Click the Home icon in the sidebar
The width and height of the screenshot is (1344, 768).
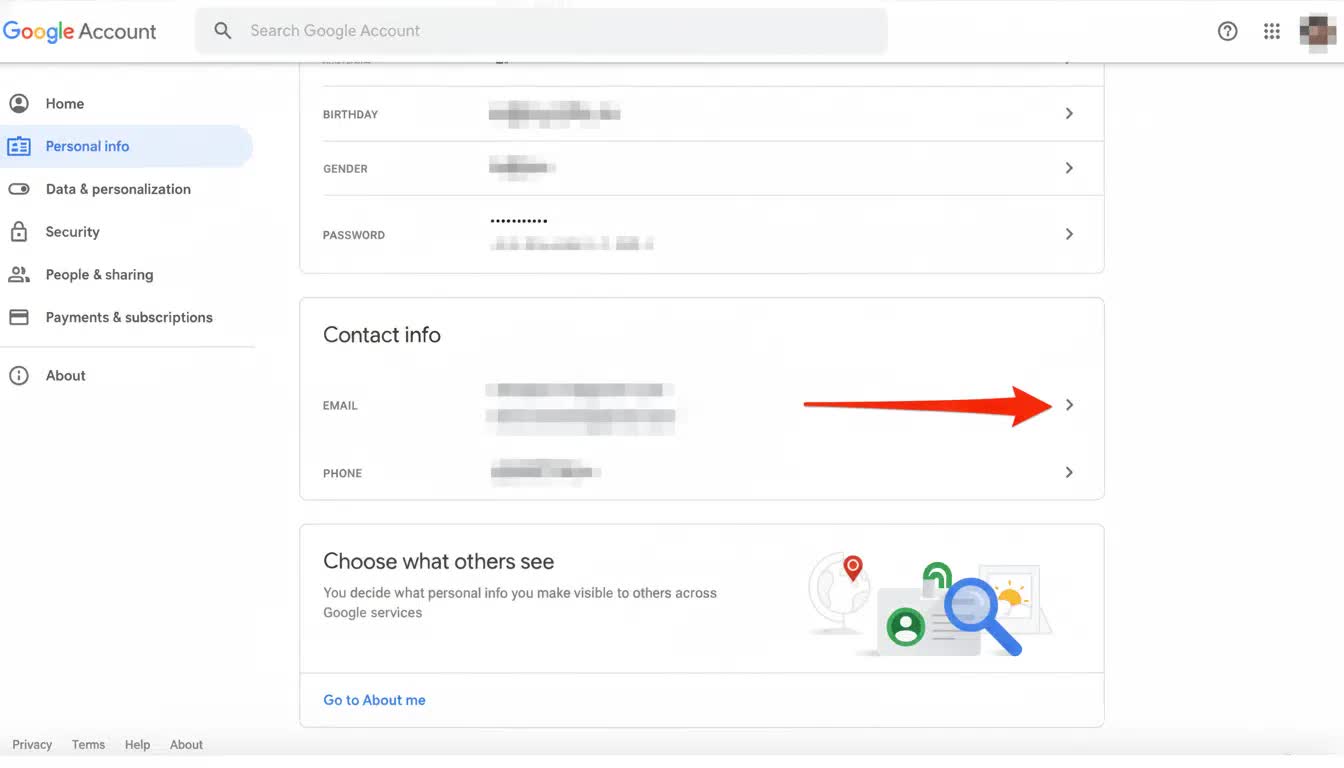click(x=19, y=103)
